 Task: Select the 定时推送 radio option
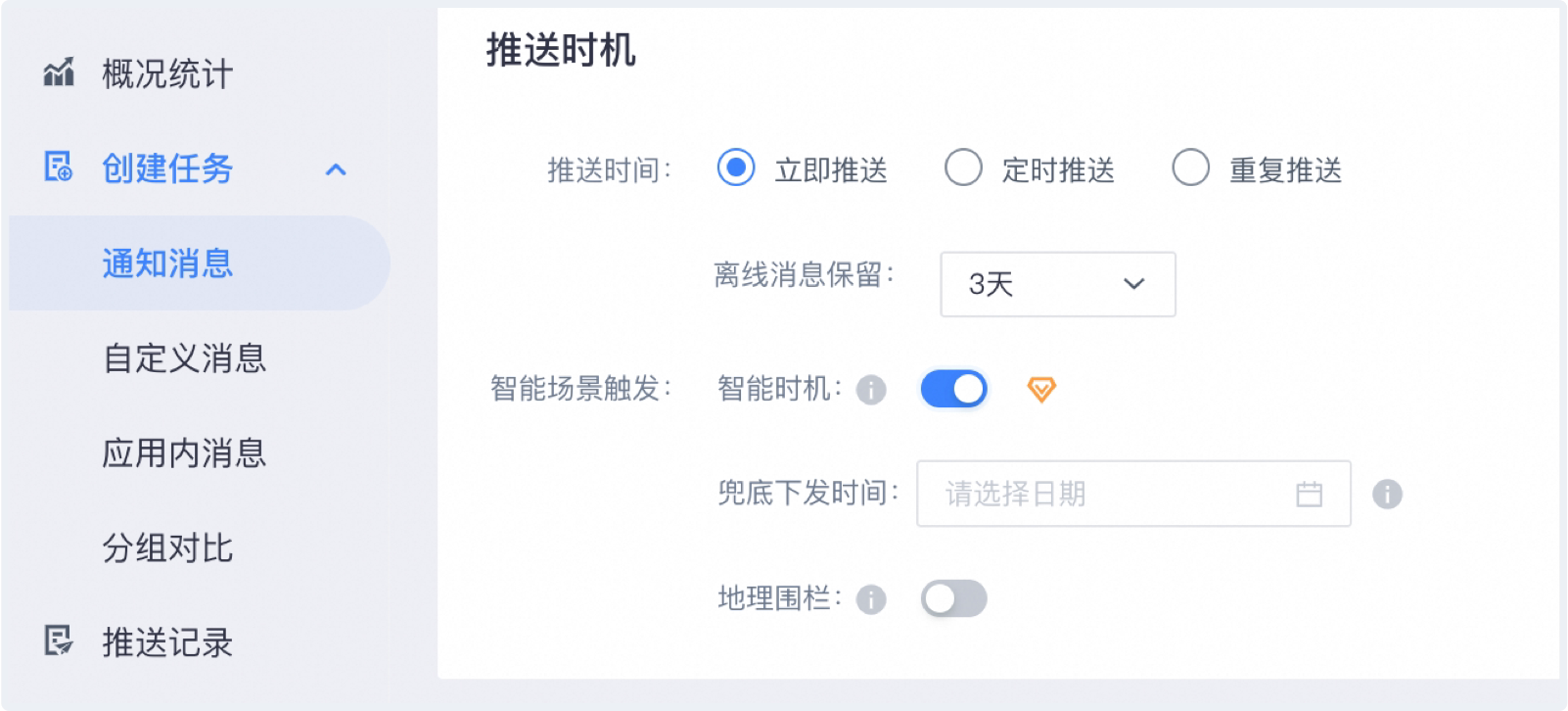pyautogui.click(x=963, y=168)
